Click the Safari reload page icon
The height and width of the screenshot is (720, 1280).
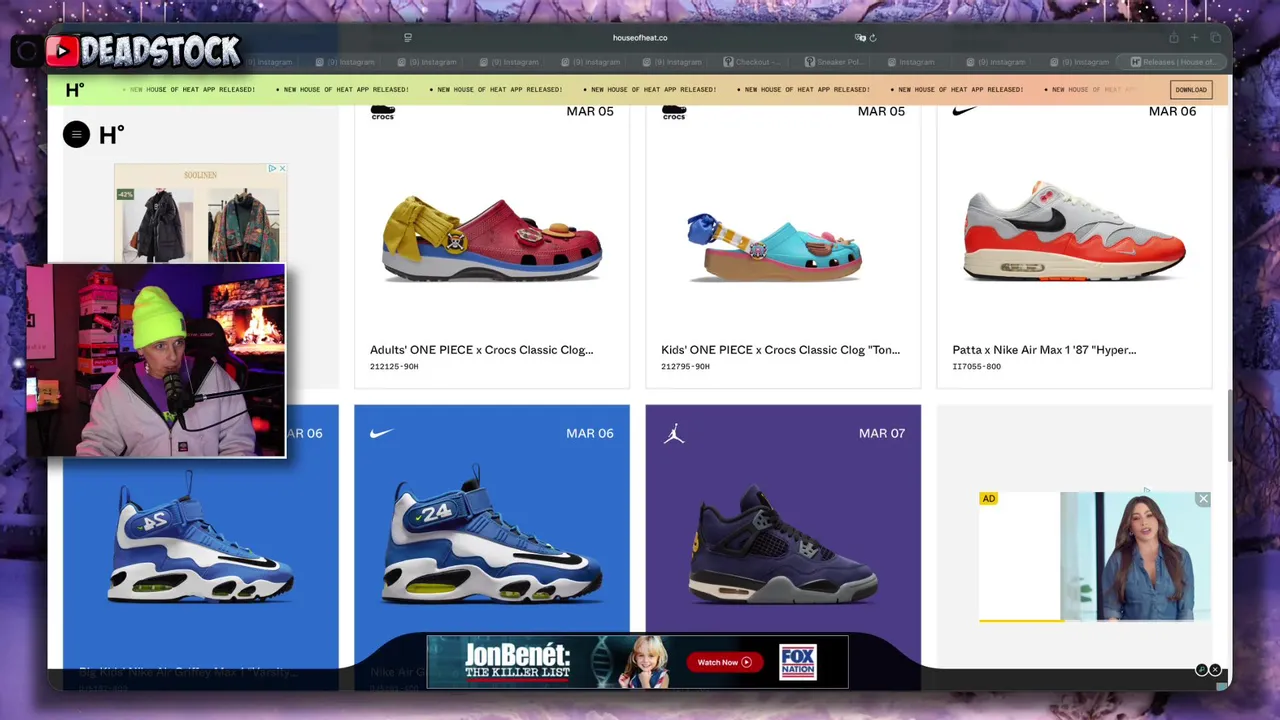[x=873, y=38]
